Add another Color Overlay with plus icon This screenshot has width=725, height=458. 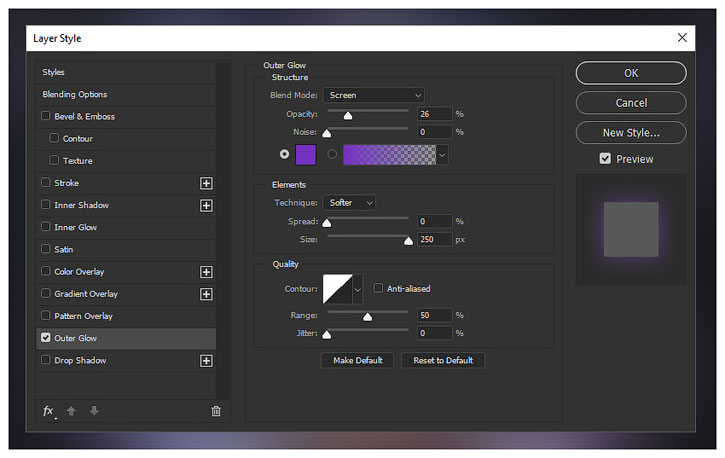pyautogui.click(x=206, y=272)
